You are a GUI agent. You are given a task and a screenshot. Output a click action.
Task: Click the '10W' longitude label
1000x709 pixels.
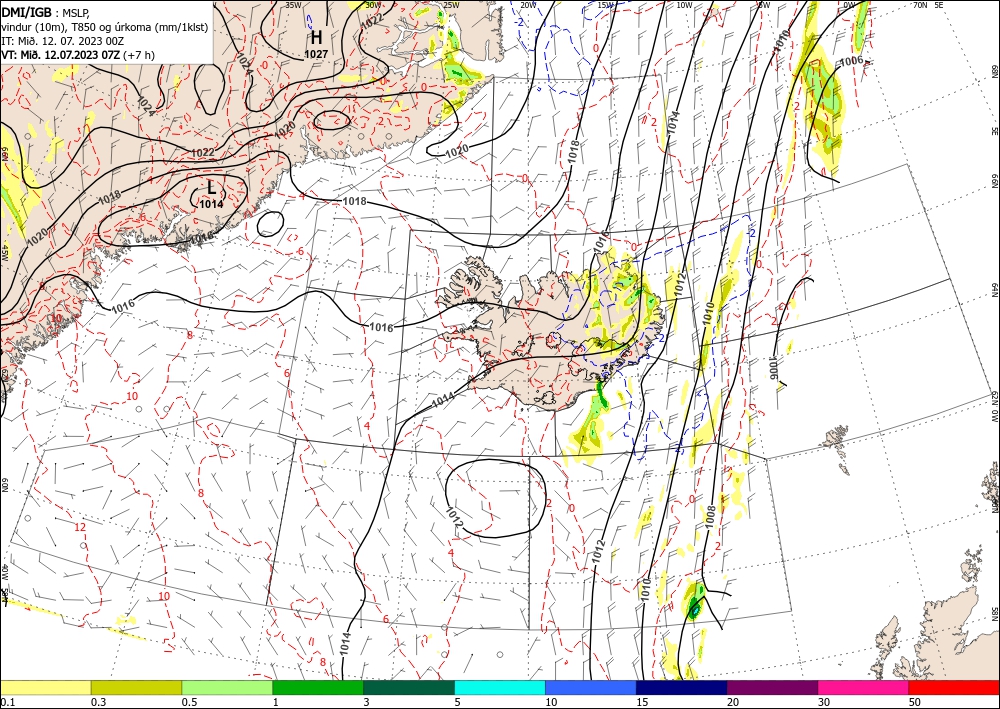[684, 5]
